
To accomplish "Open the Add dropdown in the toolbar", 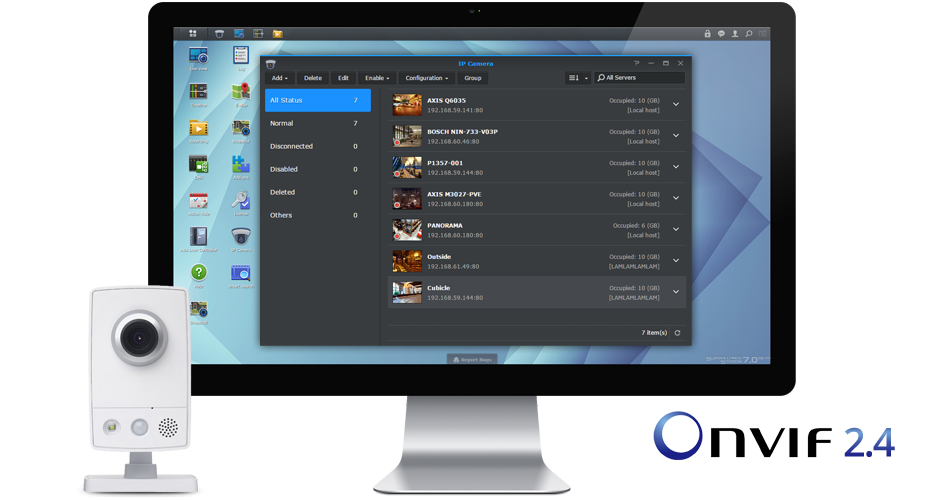I will pos(279,78).
